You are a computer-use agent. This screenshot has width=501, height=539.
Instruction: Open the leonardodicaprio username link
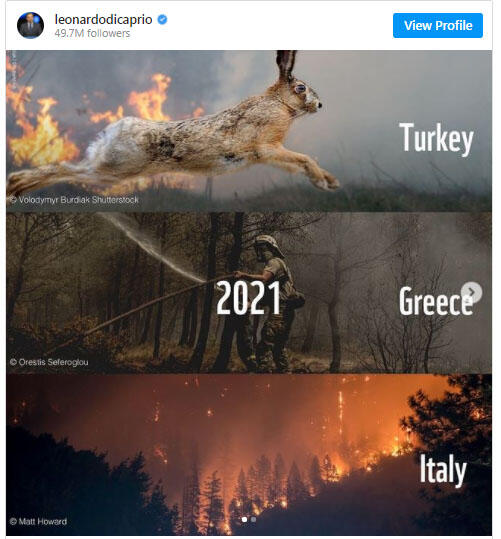click(x=104, y=20)
